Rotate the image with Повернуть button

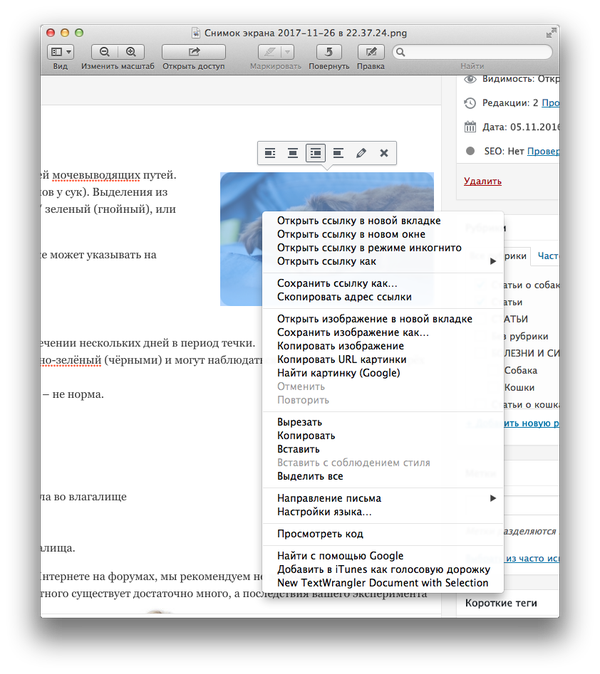point(329,52)
